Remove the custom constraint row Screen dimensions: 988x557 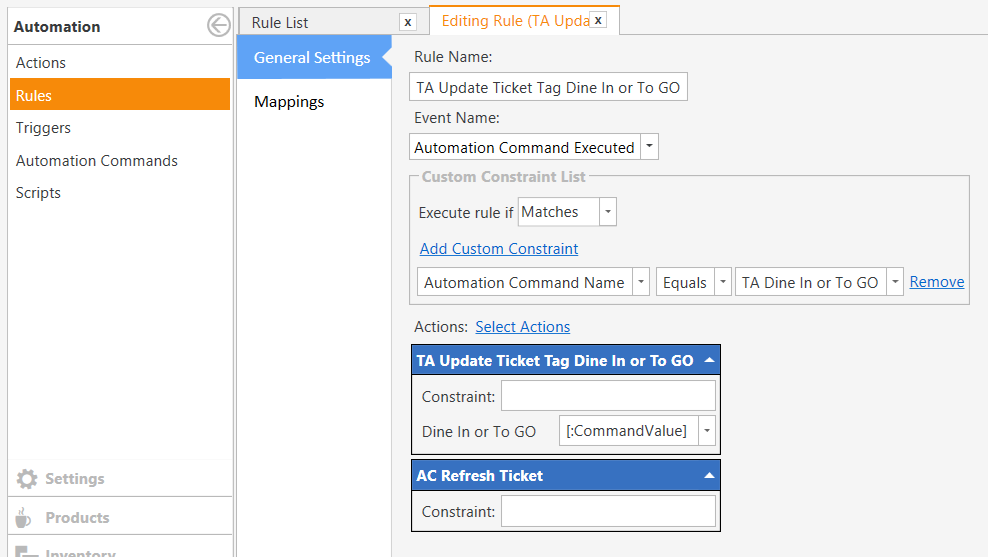(x=936, y=282)
